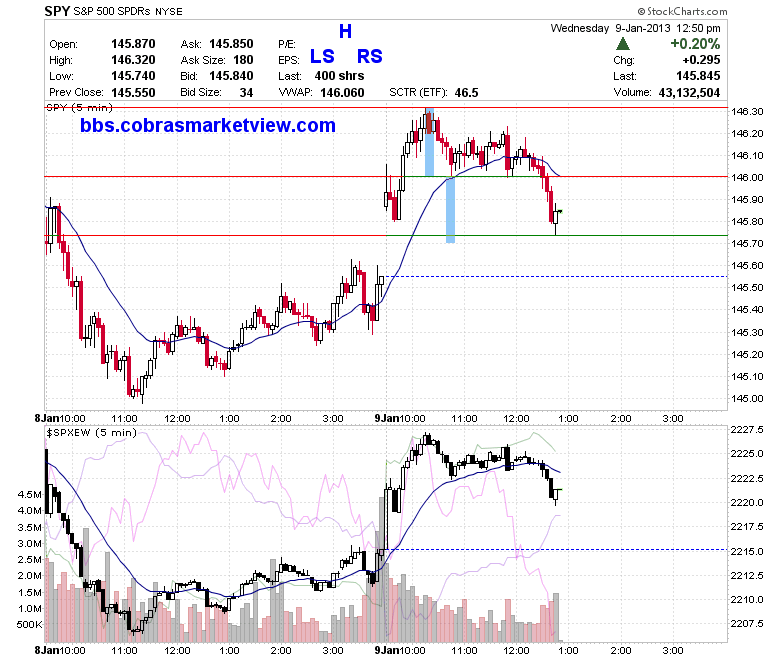This screenshot has width=780, height=659.
Task: Click the 500K volume axis label
Action: click(x=30, y=625)
